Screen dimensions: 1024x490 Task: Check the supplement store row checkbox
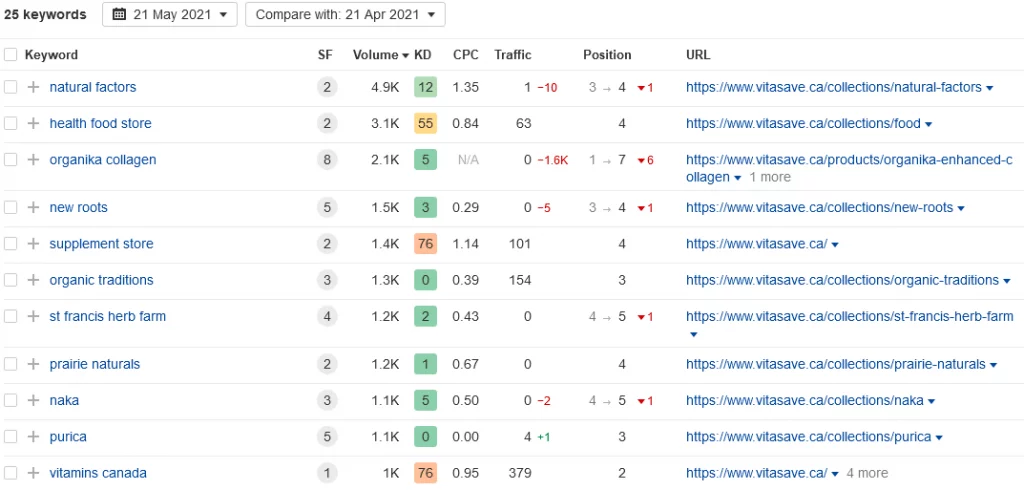pyautogui.click(x=10, y=244)
